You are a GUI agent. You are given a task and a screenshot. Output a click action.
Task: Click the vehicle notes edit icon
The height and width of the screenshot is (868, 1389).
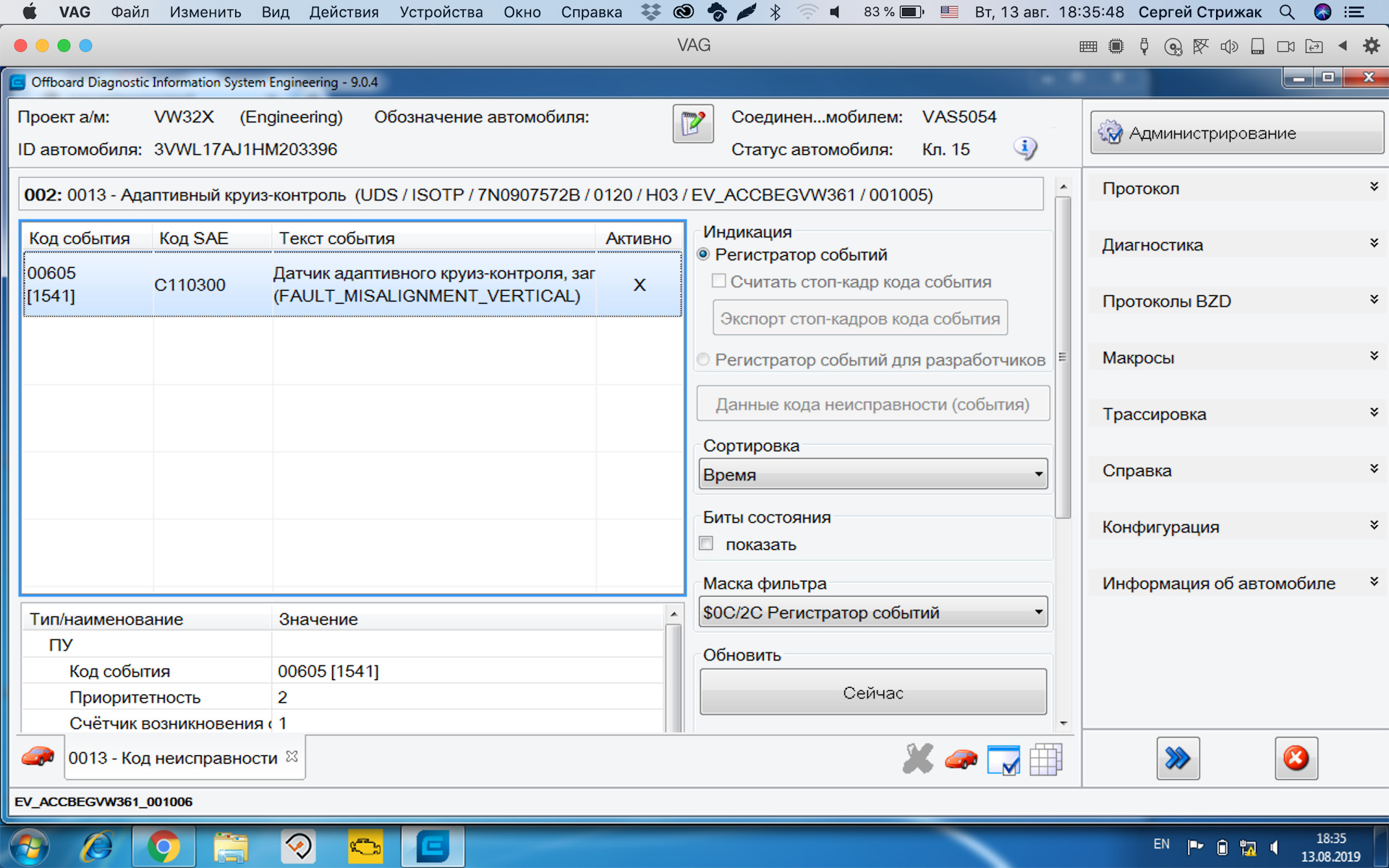[x=692, y=124]
